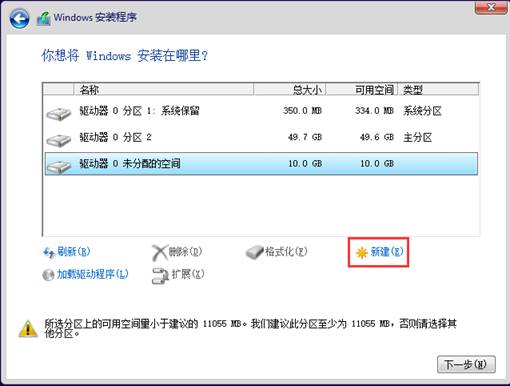Open the 加载驱动程序(L) link

93,274
